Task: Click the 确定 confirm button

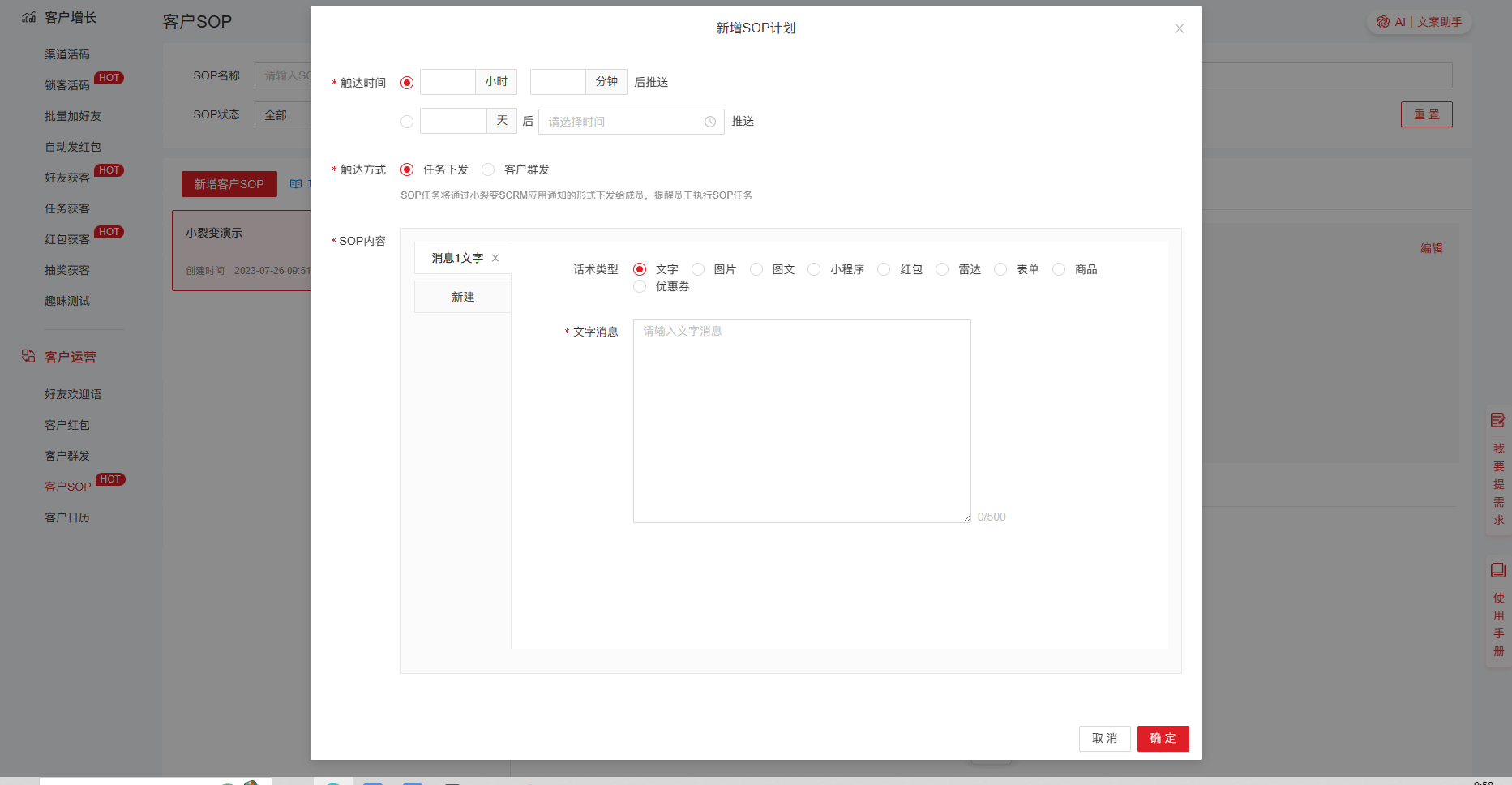Action: tap(1162, 738)
